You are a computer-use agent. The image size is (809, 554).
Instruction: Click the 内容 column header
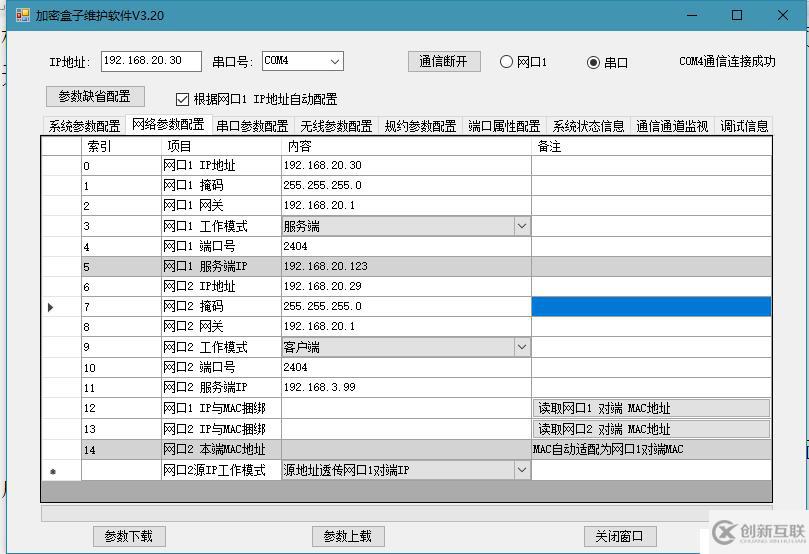(x=406, y=146)
